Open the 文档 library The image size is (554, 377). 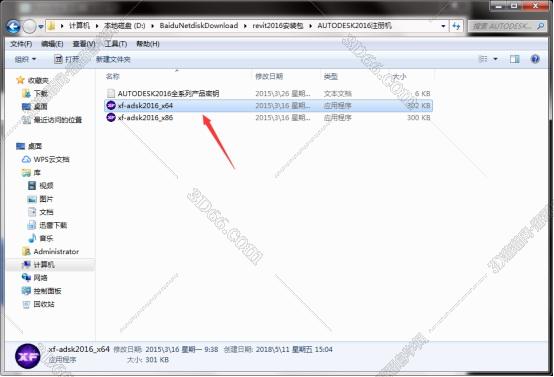coord(46,212)
